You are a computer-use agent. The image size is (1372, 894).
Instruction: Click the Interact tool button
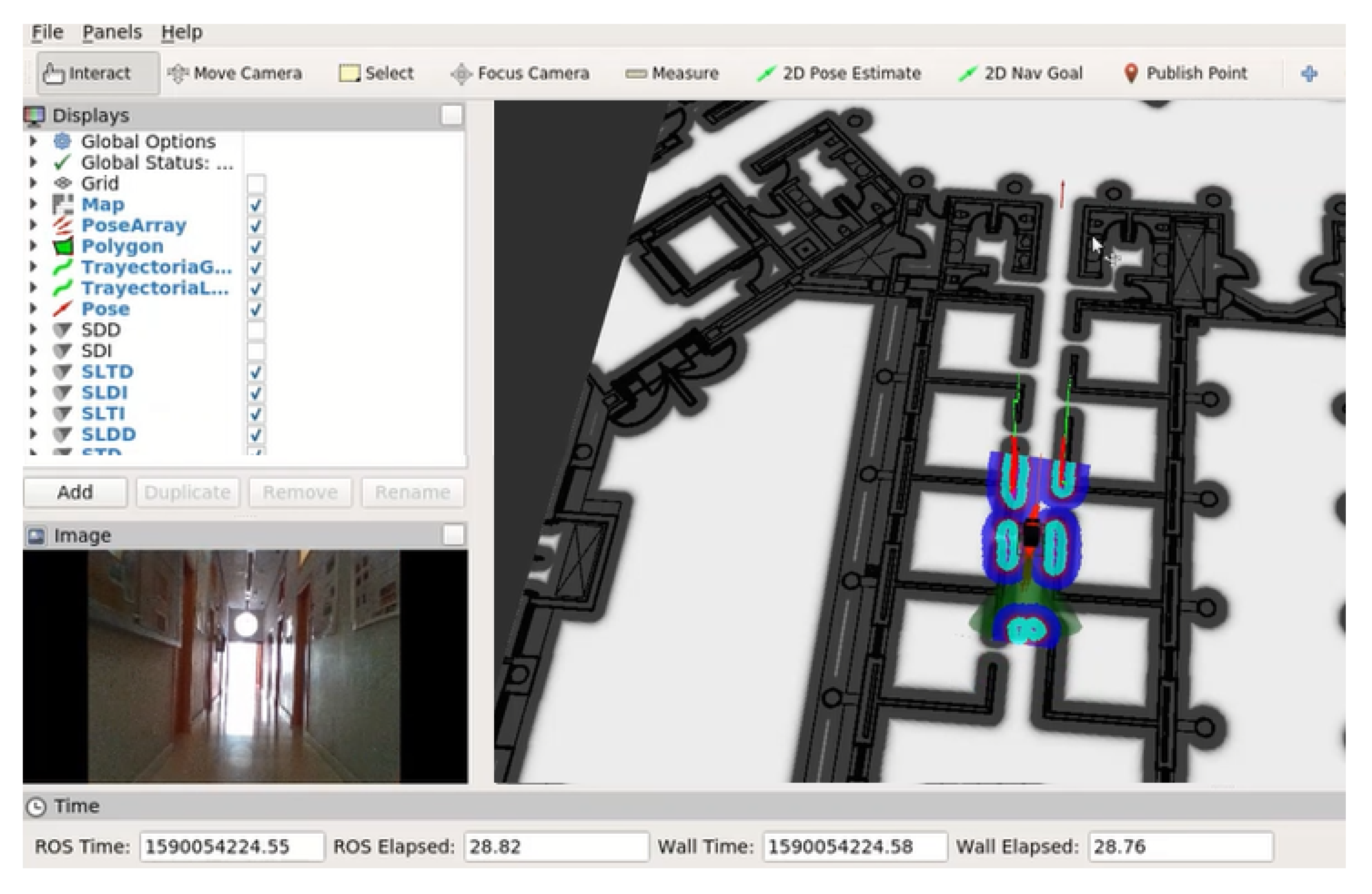tap(87, 73)
